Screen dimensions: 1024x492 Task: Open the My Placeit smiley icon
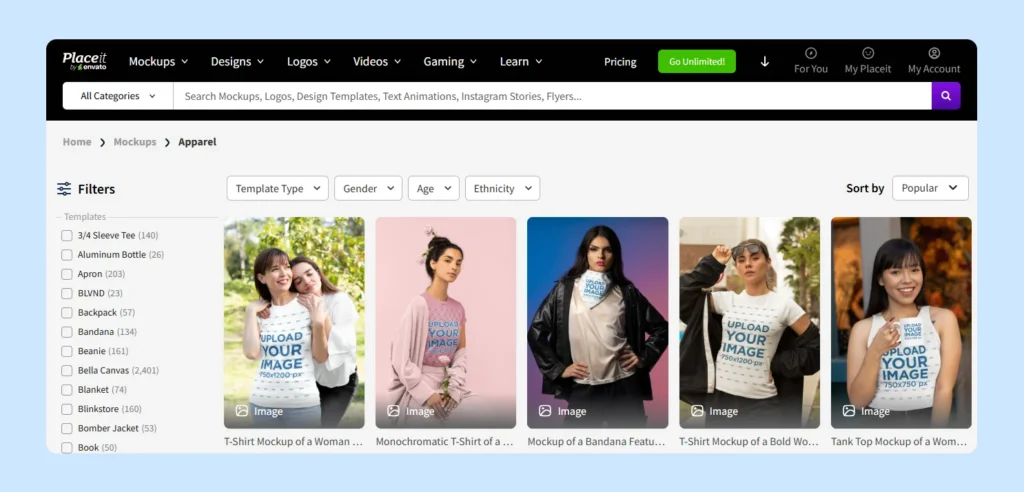click(x=867, y=54)
